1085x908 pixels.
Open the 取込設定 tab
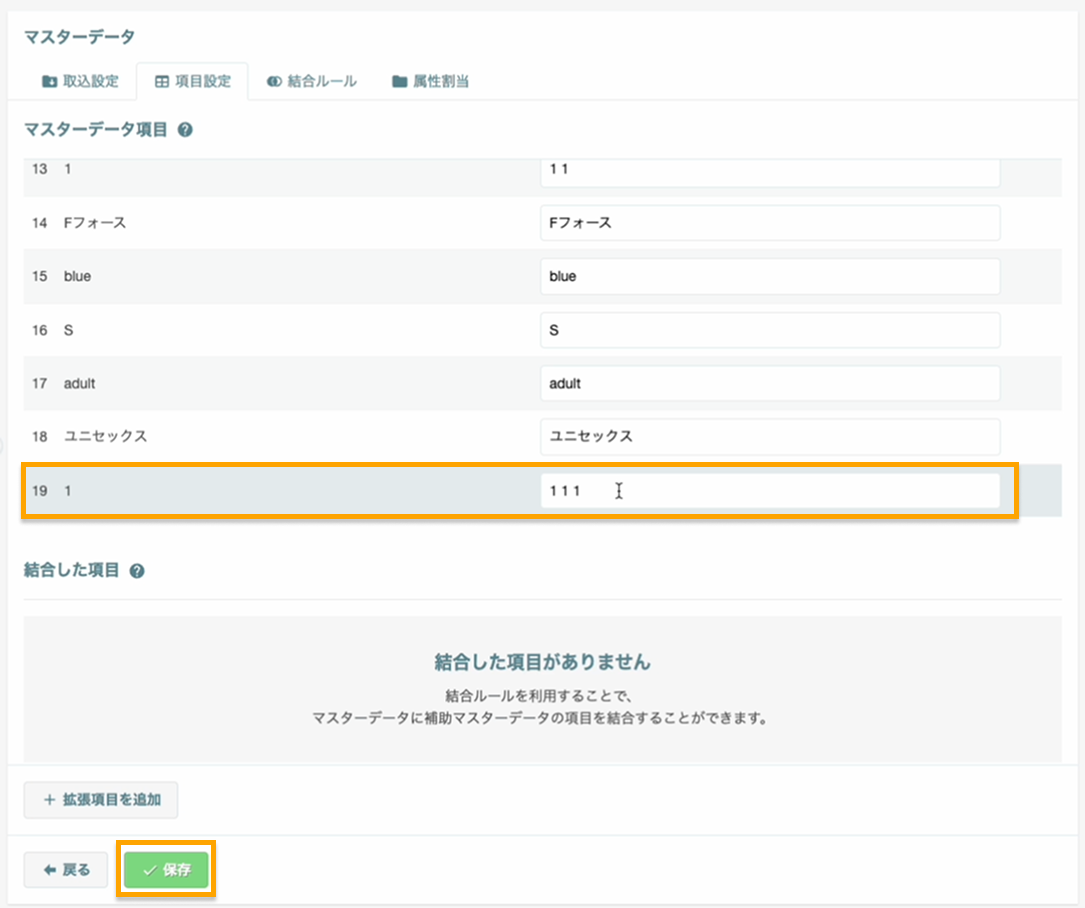pos(80,82)
